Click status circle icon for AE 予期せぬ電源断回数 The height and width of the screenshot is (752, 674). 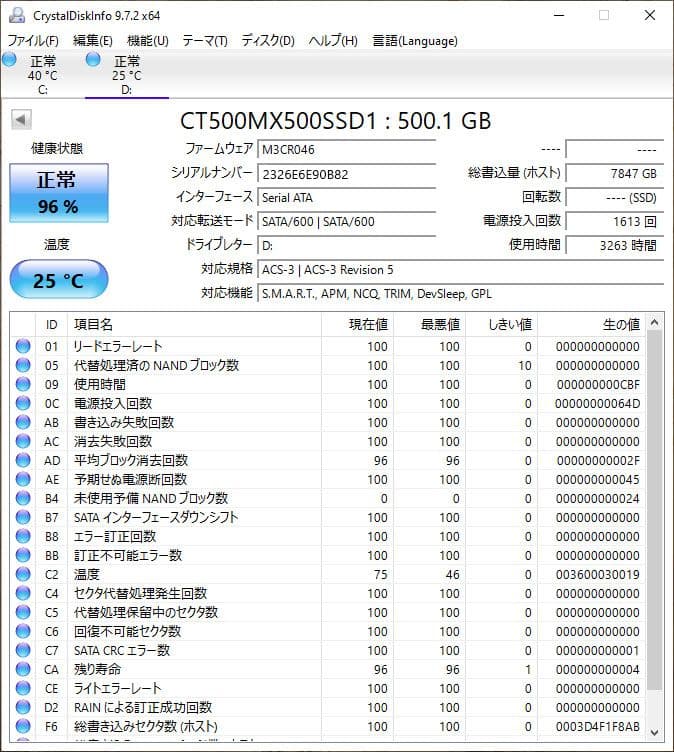[23, 479]
